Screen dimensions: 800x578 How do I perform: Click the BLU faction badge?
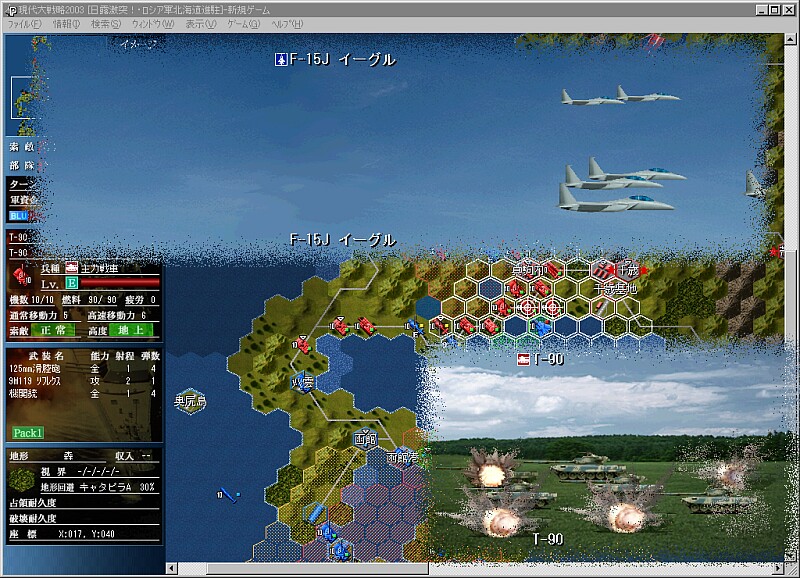pos(18,216)
